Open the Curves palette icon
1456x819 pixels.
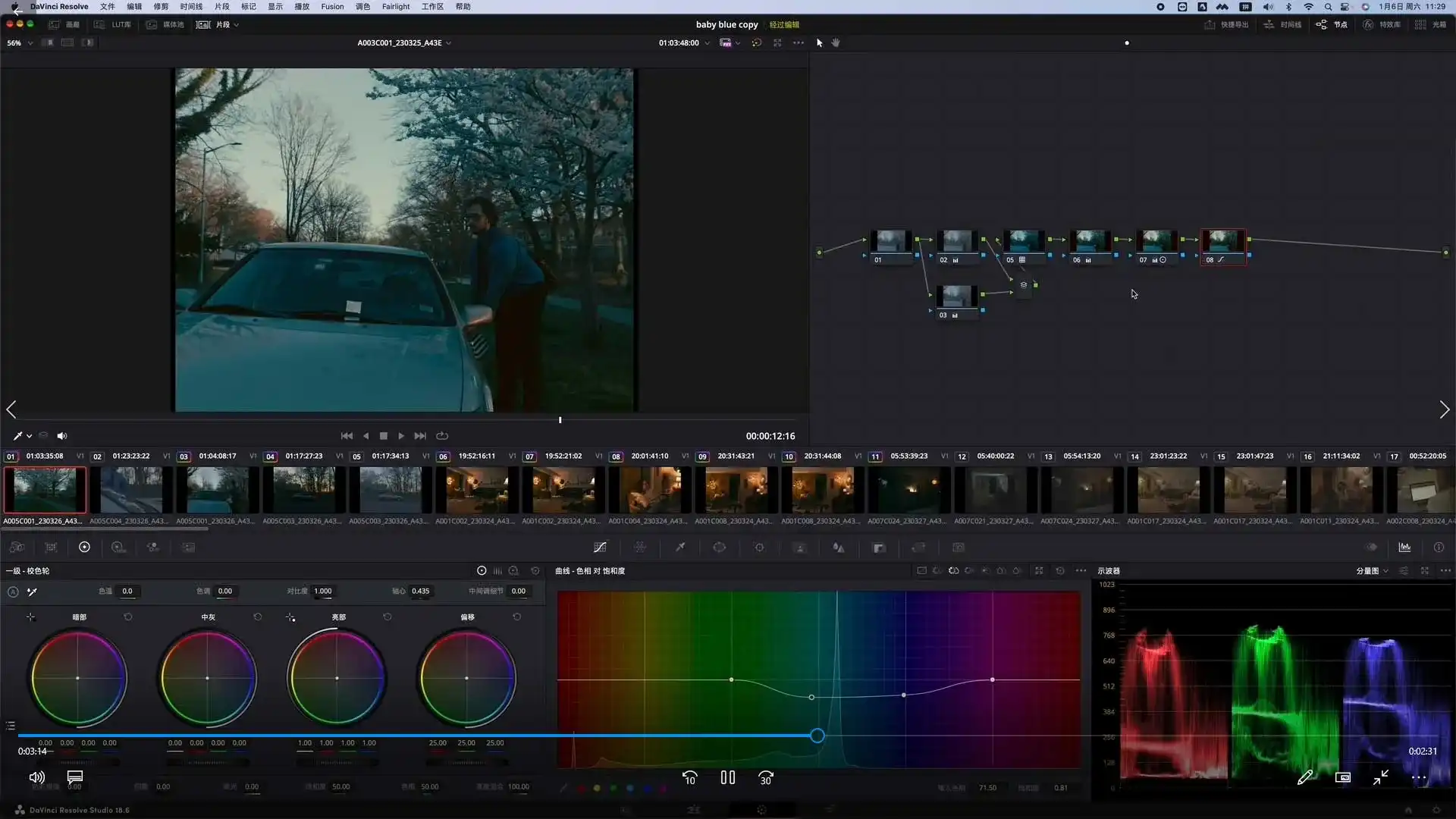pyautogui.click(x=600, y=548)
